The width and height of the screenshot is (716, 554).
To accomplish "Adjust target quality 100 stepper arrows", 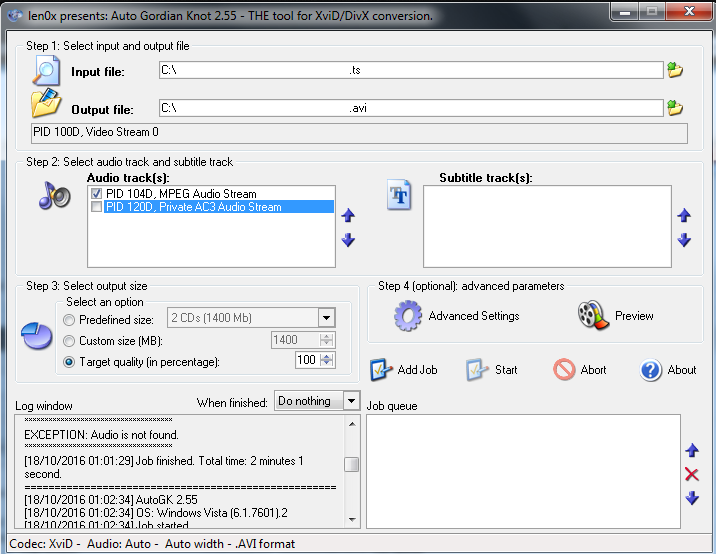I will (326, 360).
